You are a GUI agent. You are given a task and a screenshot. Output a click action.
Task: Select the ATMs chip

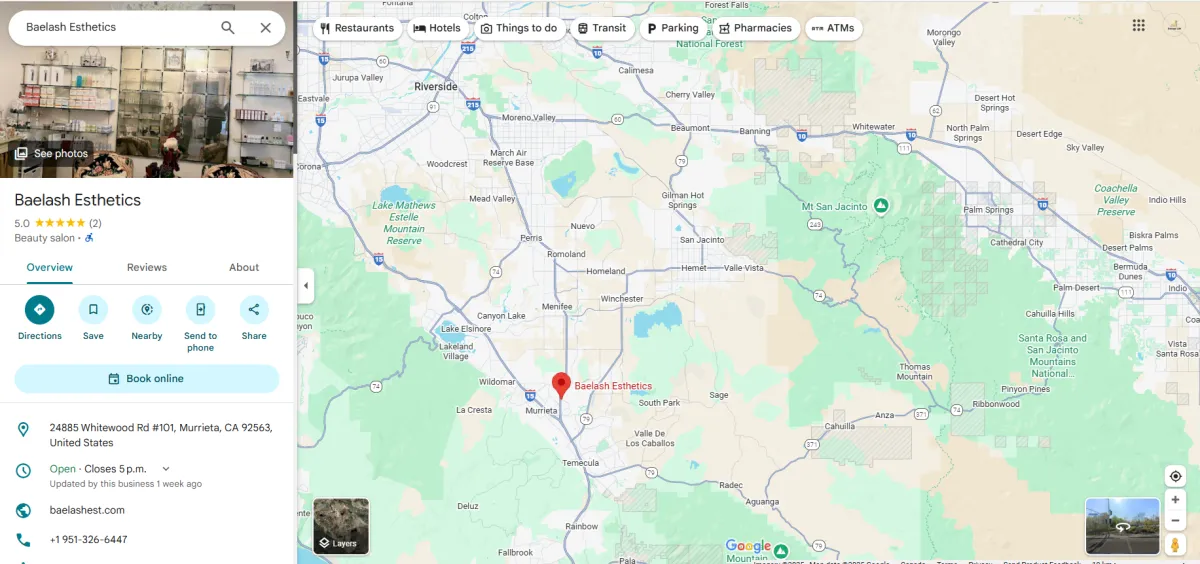click(833, 28)
